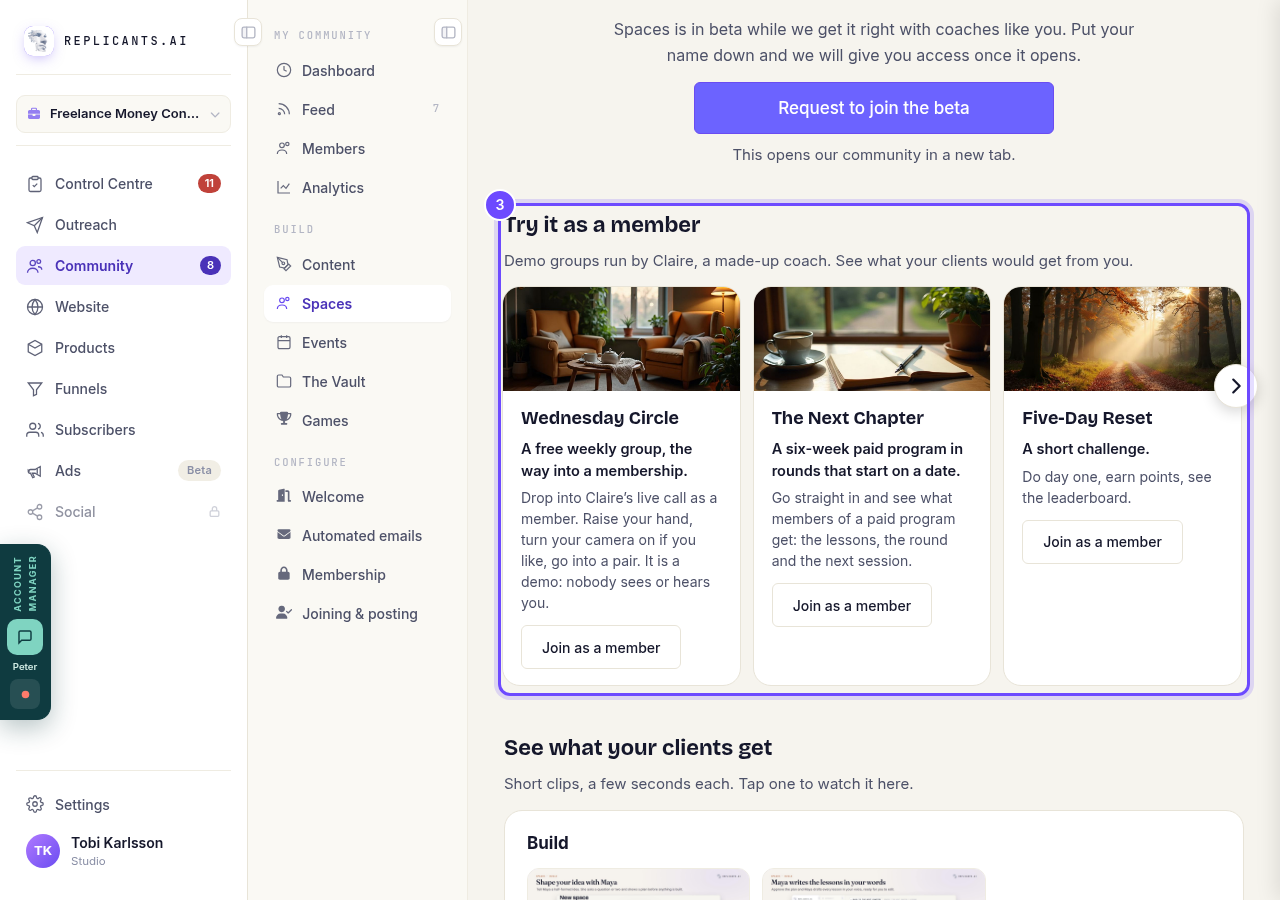Viewport: 1280px width, 900px height.
Task: Open Wednesday Circle armchair image
Action: [x=622, y=339]
